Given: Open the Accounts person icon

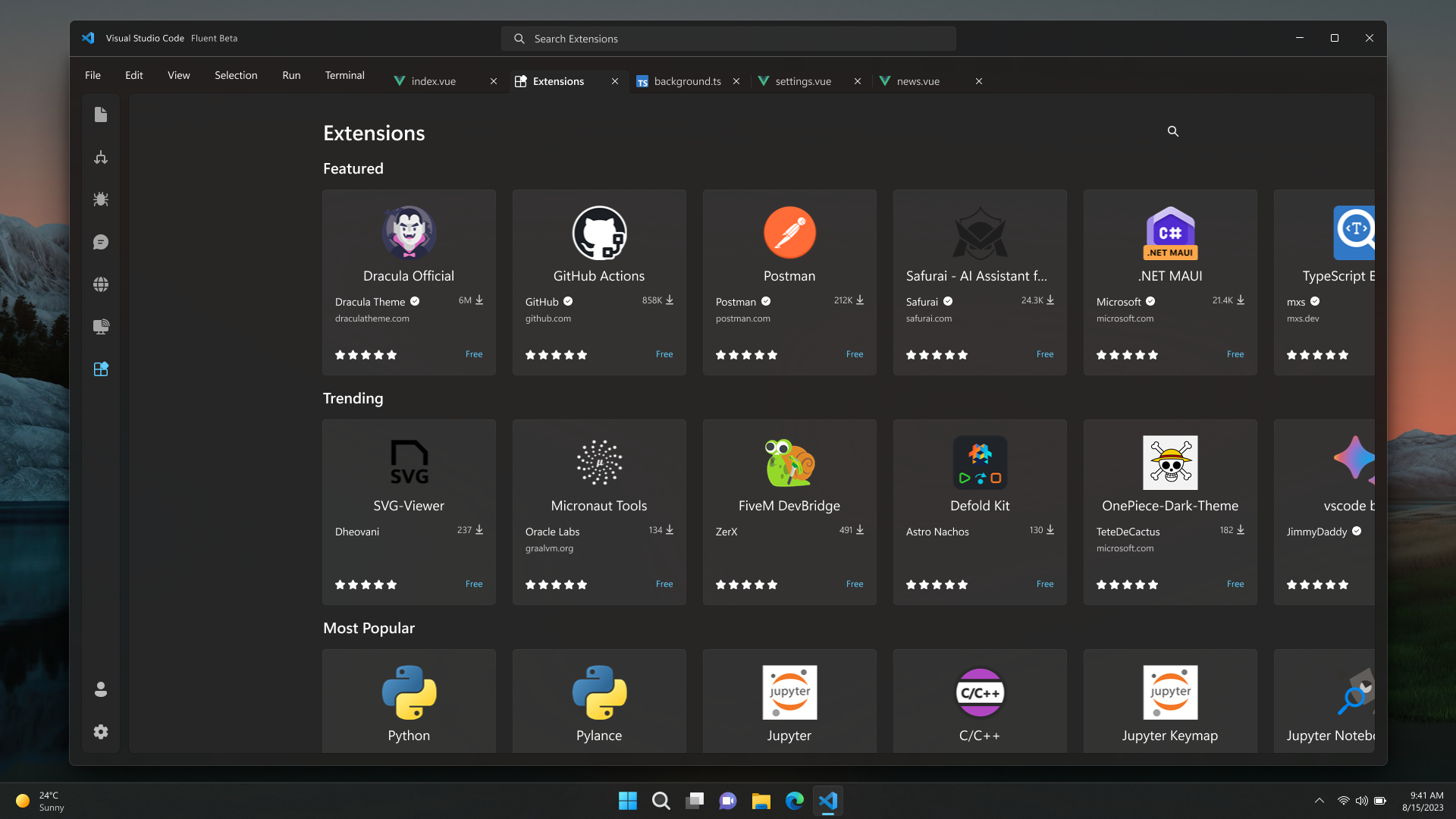Looking at the screenshot, I should point(101,689).
